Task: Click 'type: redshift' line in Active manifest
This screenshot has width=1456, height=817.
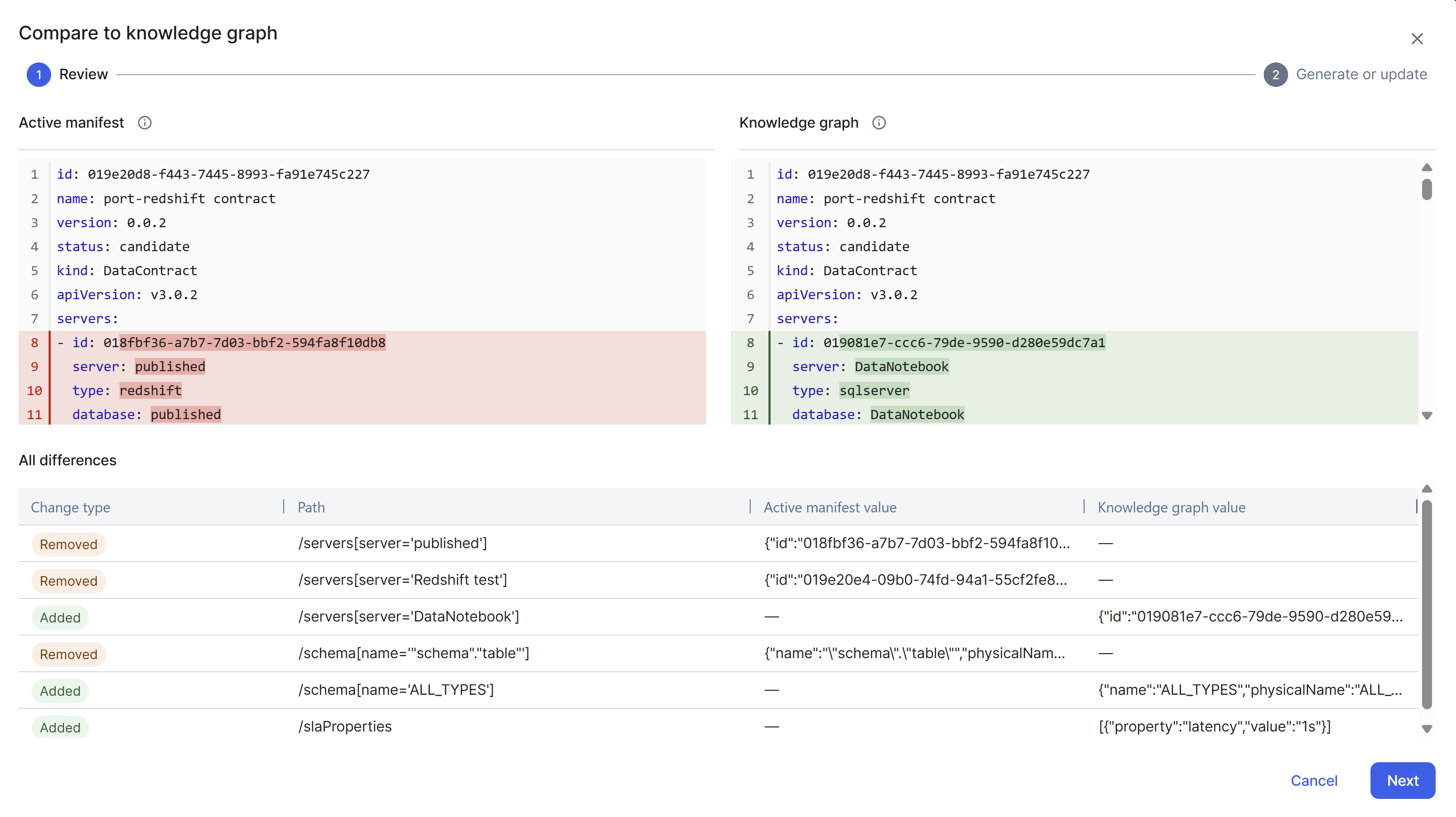Action: click(127, 391)
